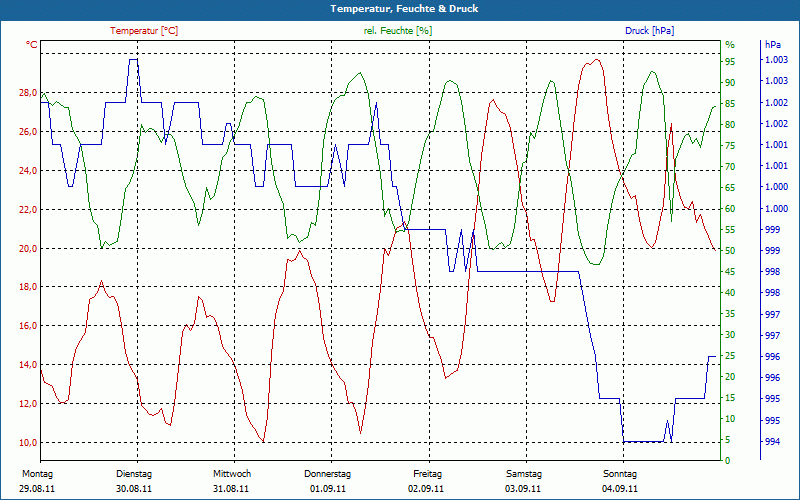Select the red 'Temperatur [°C]' legend label

[144, 31]
